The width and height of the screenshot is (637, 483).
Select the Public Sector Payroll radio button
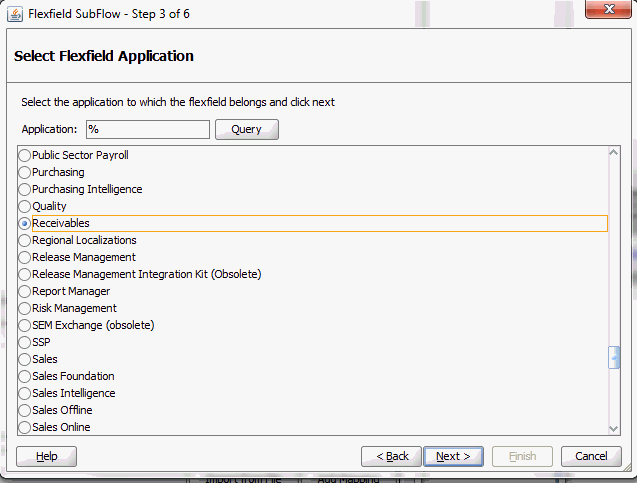coord(25,156)
